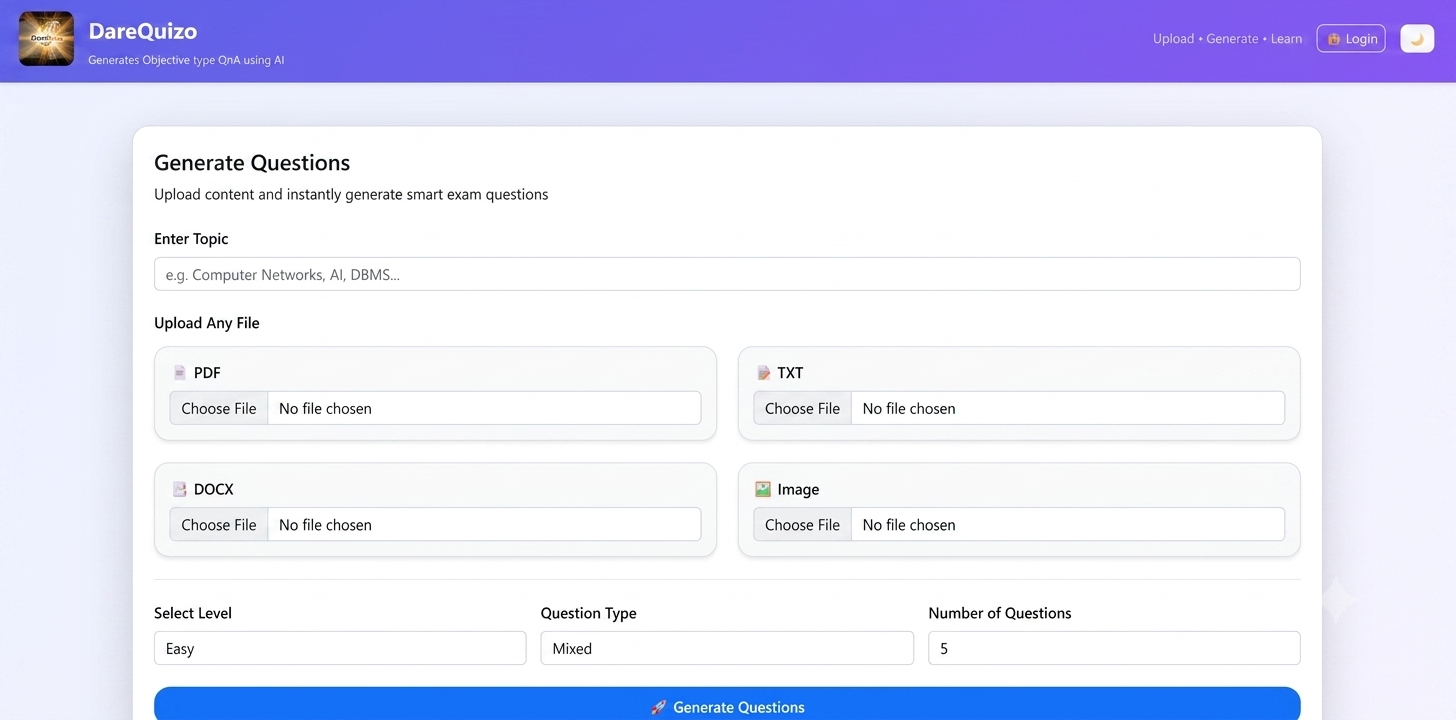
Task: Click the DareQuizo title text
Action: 143,31
